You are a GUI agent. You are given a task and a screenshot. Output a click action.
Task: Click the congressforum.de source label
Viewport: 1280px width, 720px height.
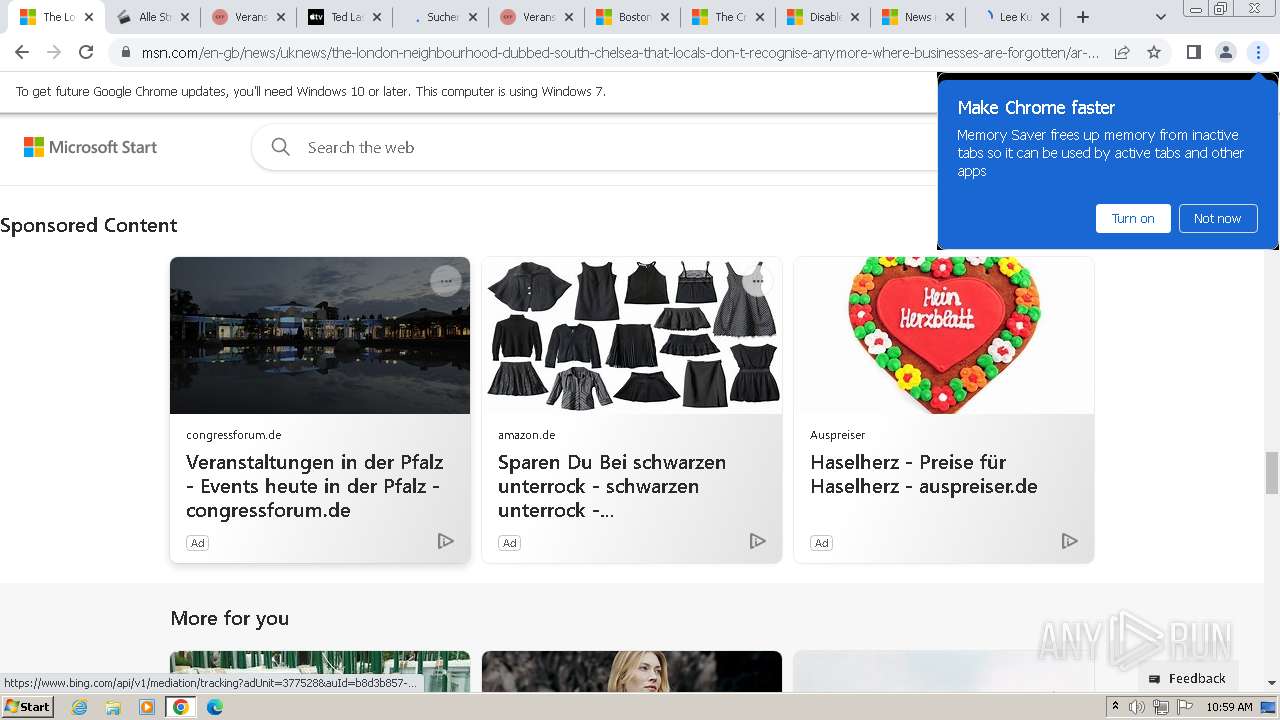pyautogui.click(x=234, y=435)
